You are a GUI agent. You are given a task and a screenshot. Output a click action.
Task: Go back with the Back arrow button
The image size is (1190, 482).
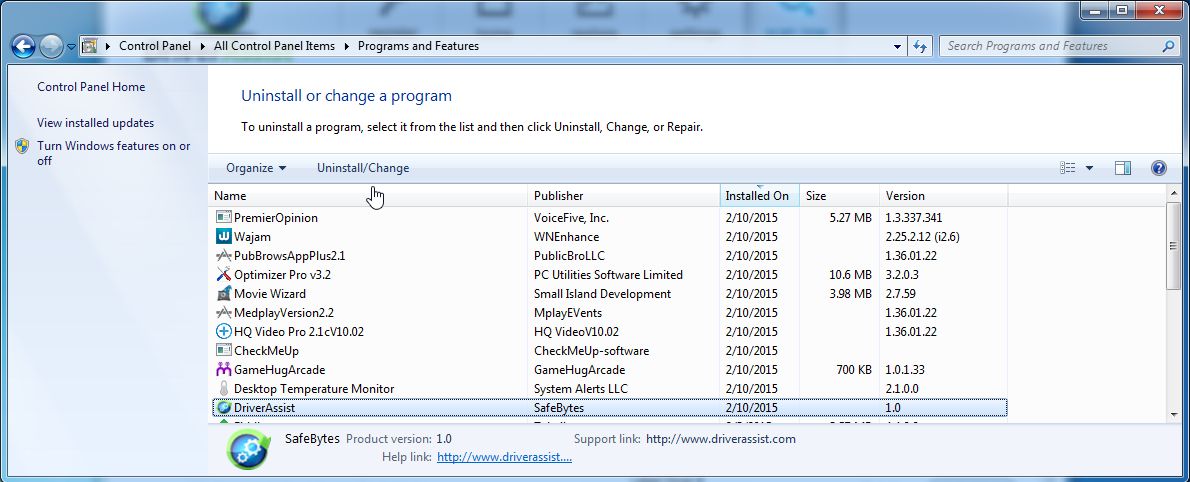tap(24, 46)
